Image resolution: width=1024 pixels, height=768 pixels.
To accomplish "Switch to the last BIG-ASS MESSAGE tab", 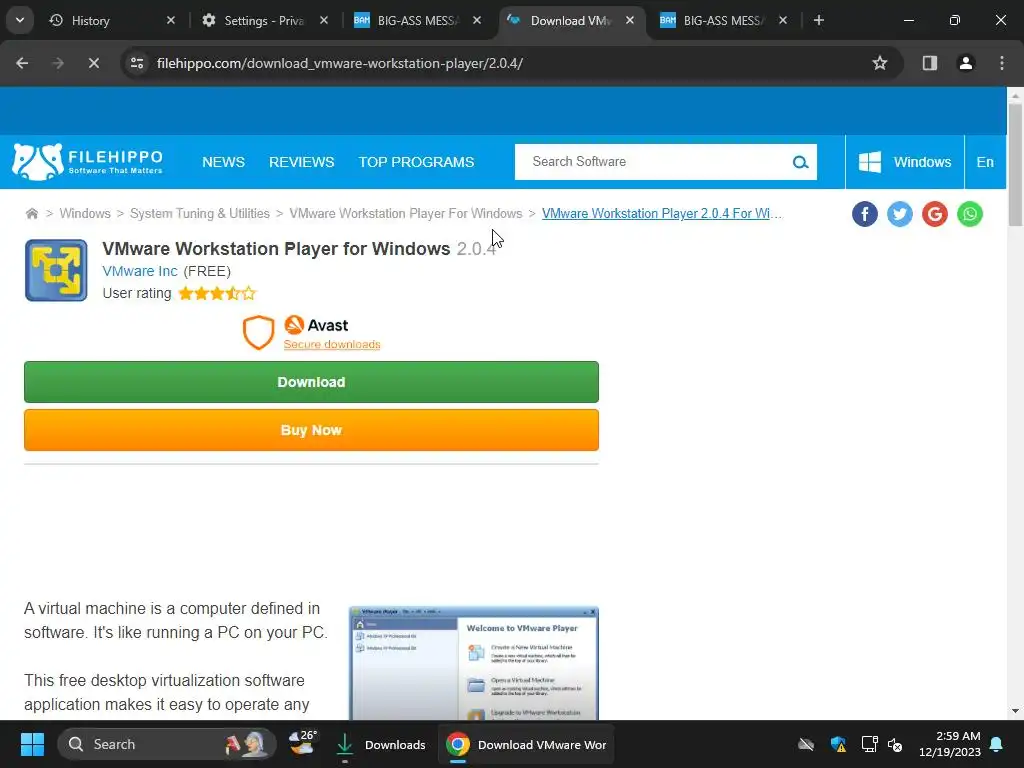I will pyautogui.click(x=722, y=21).
